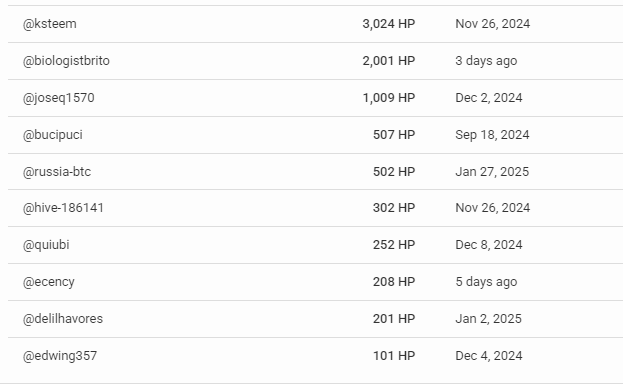Open the @russia-btc account link
Viewport: 623px width, 384px height.
pos(57,172)
